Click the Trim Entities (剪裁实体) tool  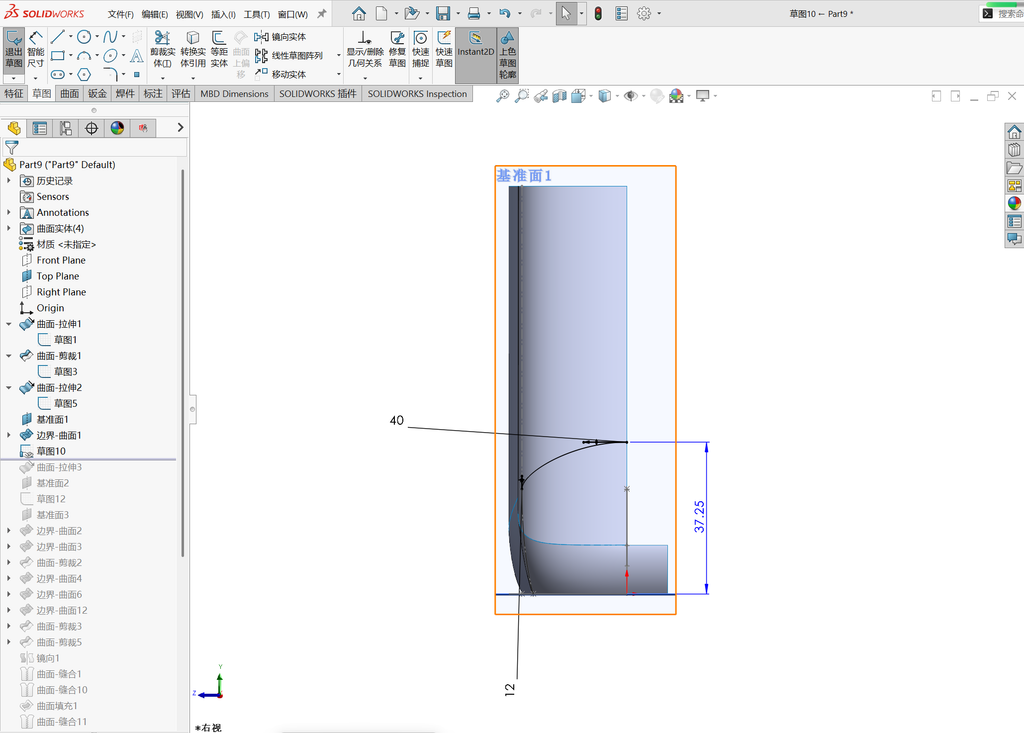pyautogui.click(x=162, y=50)
